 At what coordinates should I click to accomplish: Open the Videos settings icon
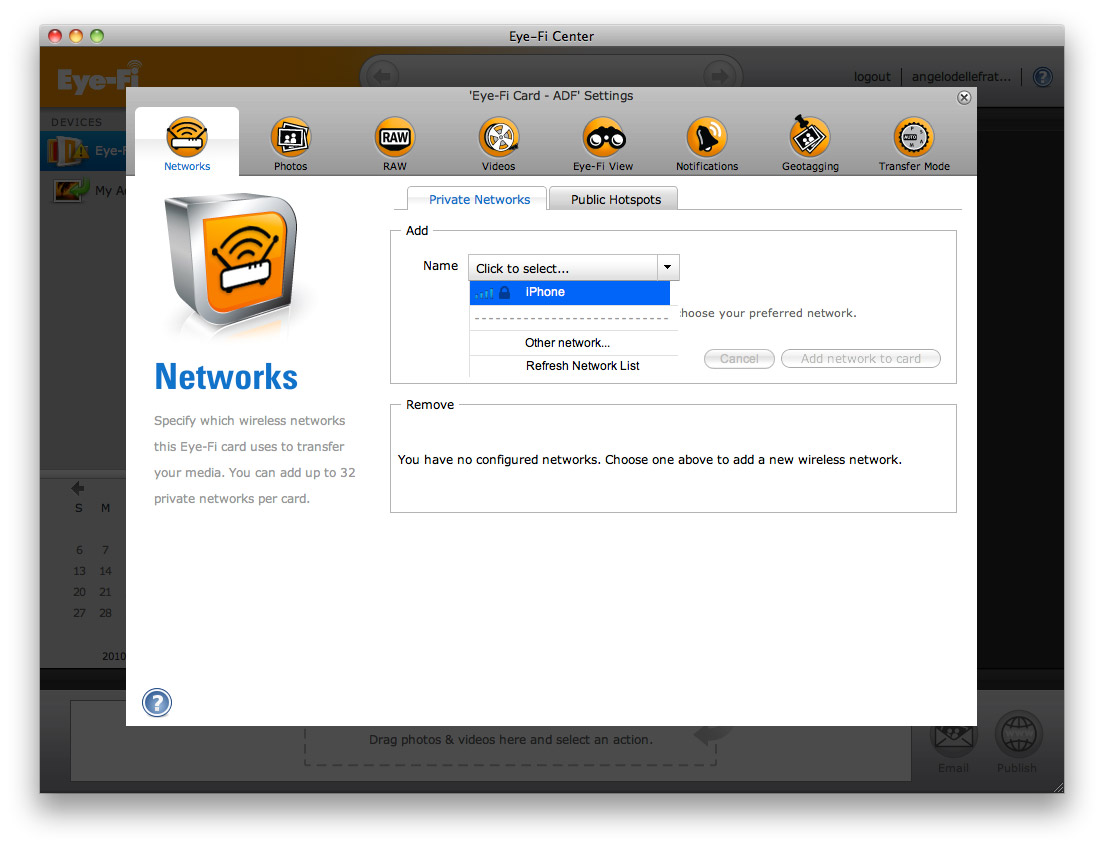coord(498,137)
